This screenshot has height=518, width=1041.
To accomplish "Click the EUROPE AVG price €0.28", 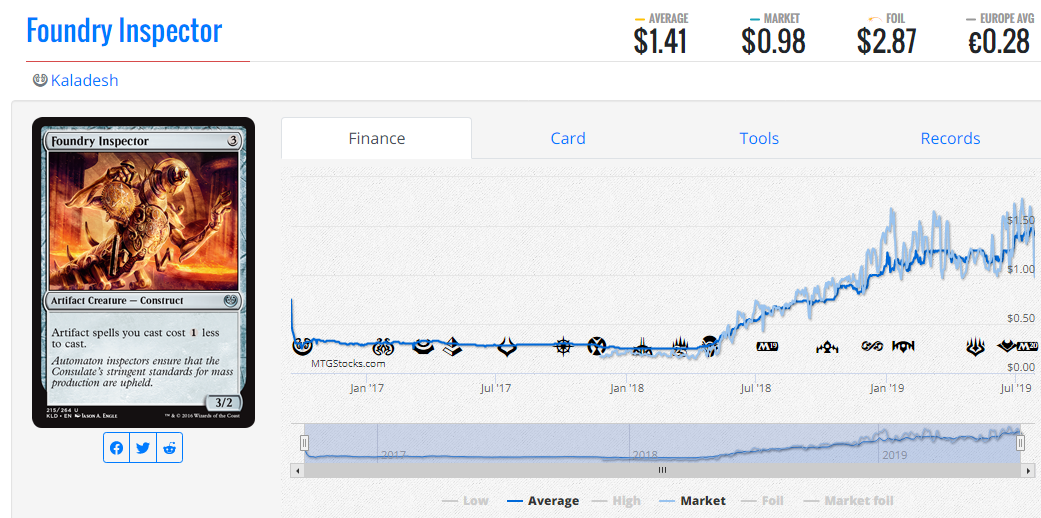I will (x=999, y=42).
